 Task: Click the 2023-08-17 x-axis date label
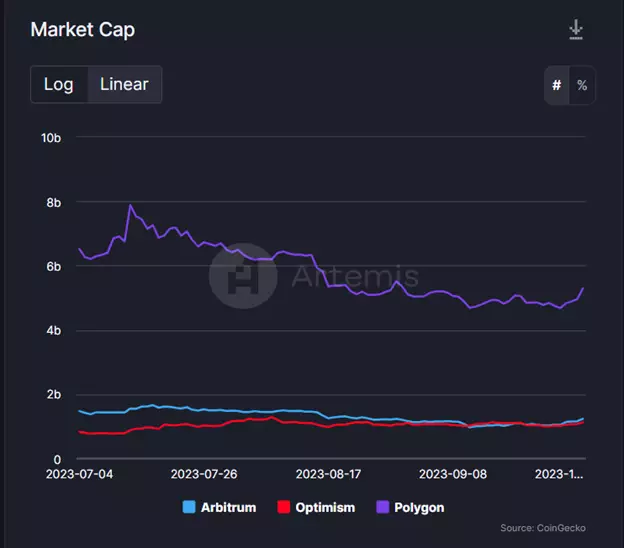coord(328,474)
